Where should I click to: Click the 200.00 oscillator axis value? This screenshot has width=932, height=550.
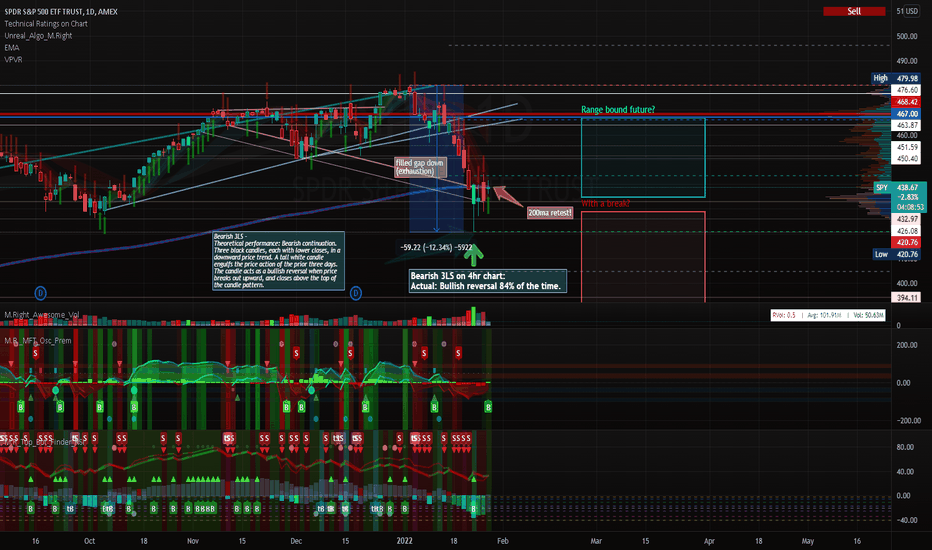[907, 345]
